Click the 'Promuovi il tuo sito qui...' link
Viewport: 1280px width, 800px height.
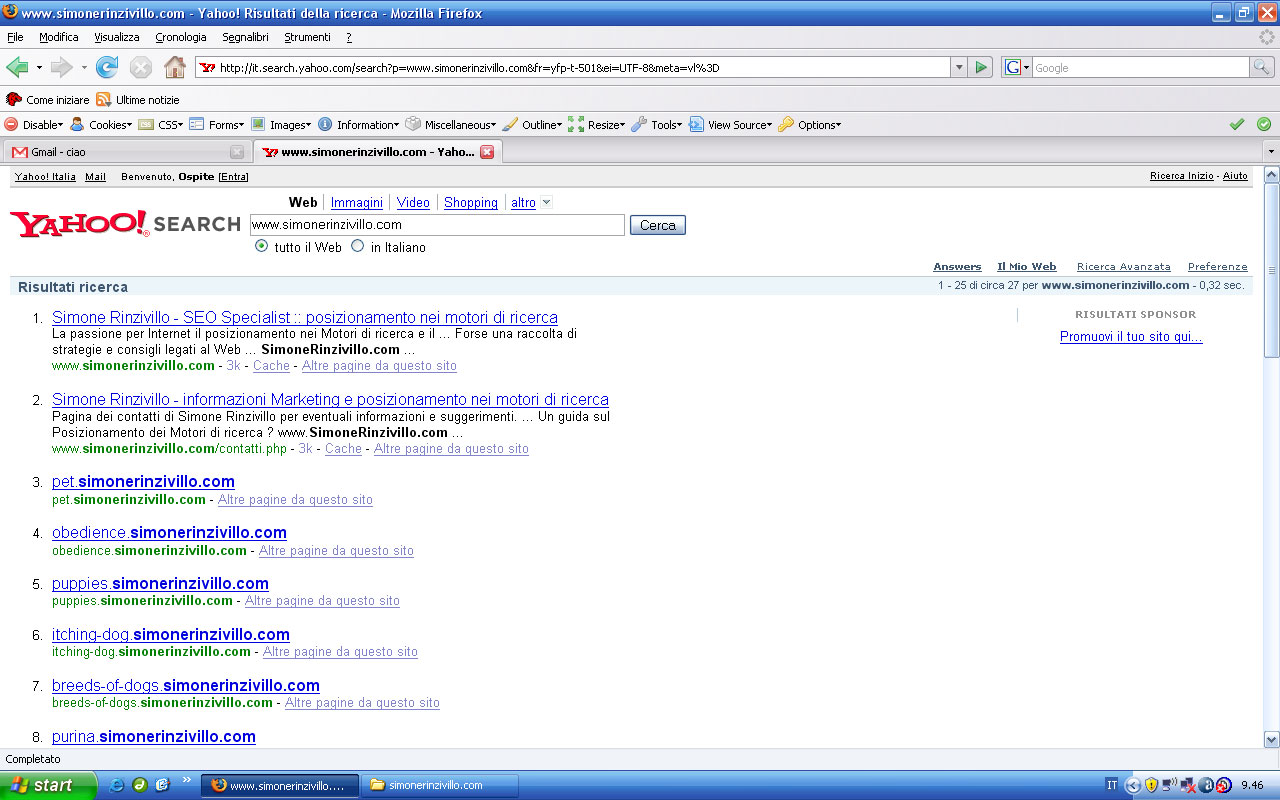1131,337
